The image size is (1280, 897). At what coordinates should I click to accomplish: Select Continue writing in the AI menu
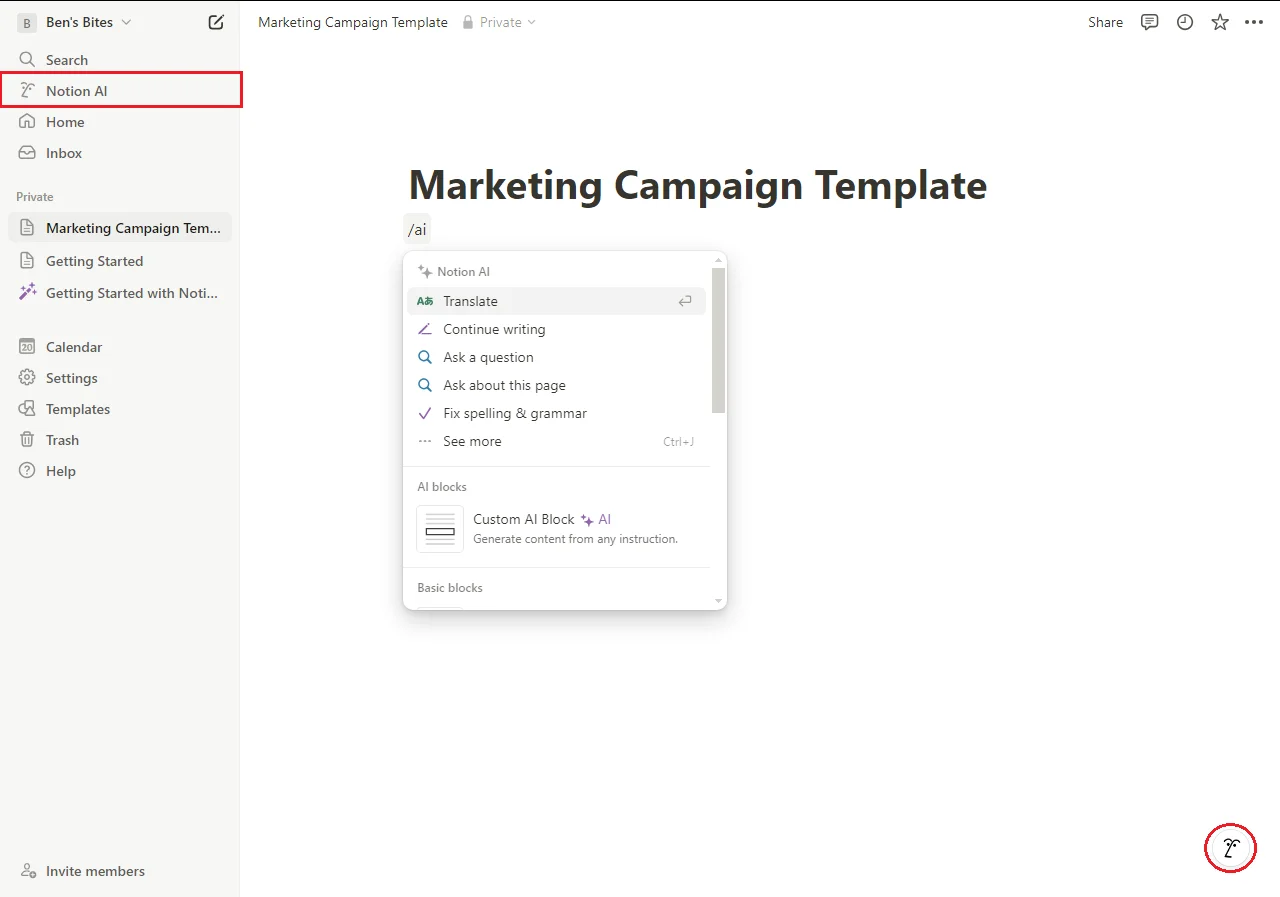click(x=556, y=329)
